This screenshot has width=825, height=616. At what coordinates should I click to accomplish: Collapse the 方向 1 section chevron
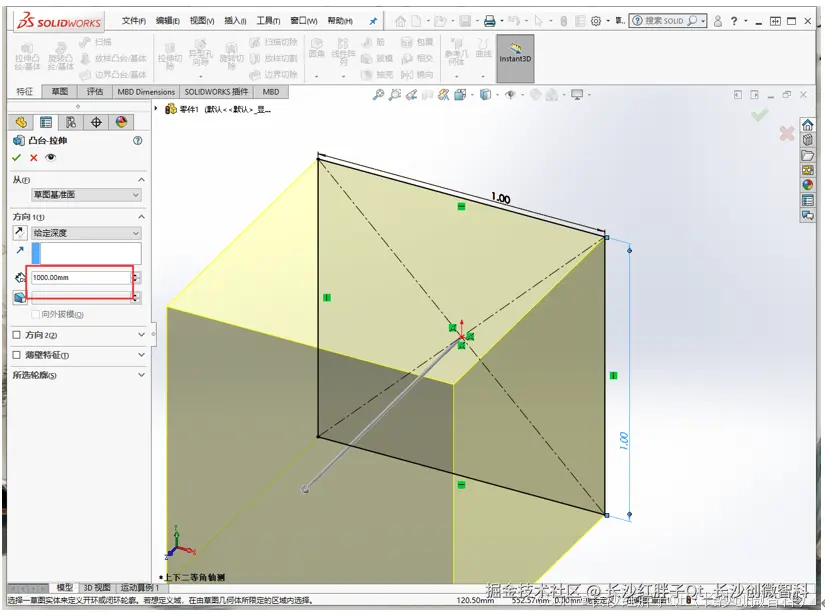141,217
